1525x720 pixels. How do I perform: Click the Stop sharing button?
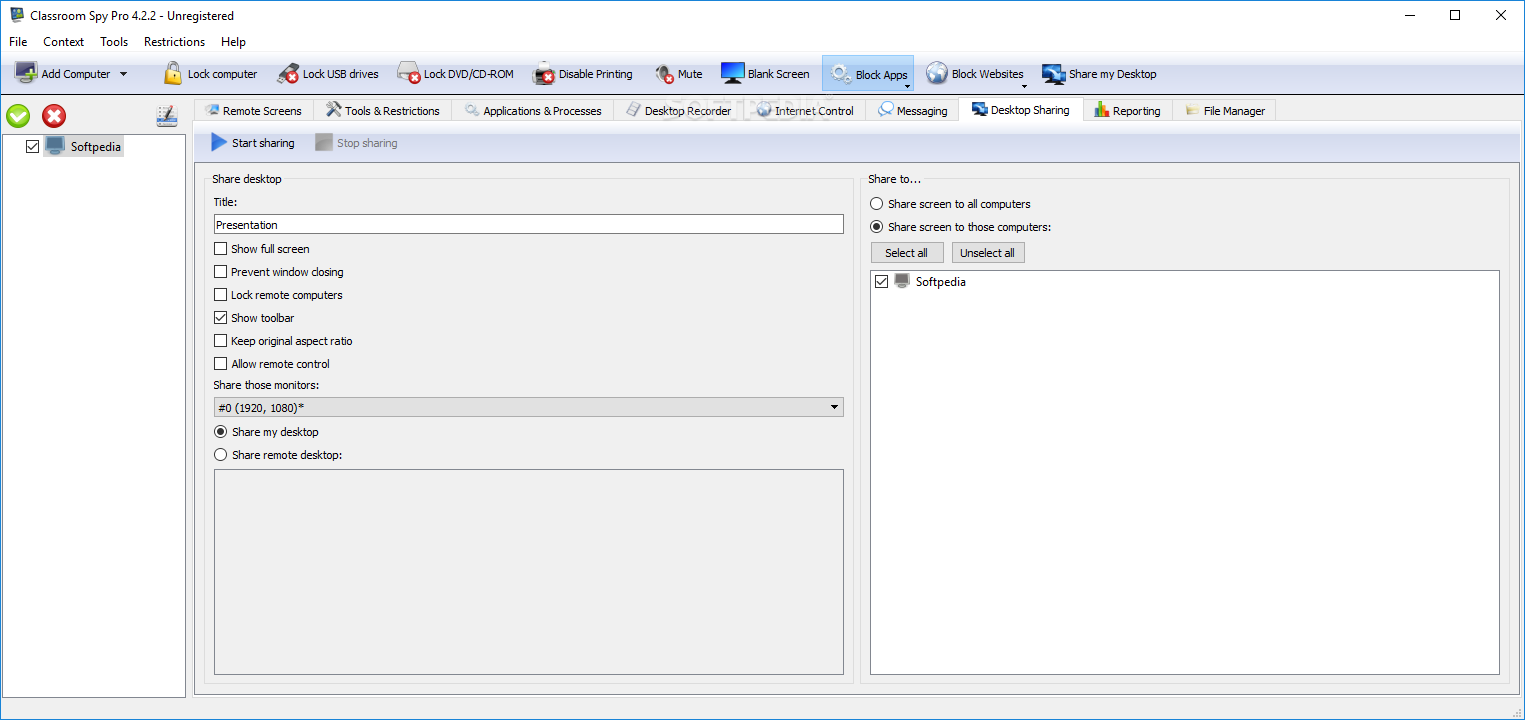pyautogui.click(x=357, y=143)
